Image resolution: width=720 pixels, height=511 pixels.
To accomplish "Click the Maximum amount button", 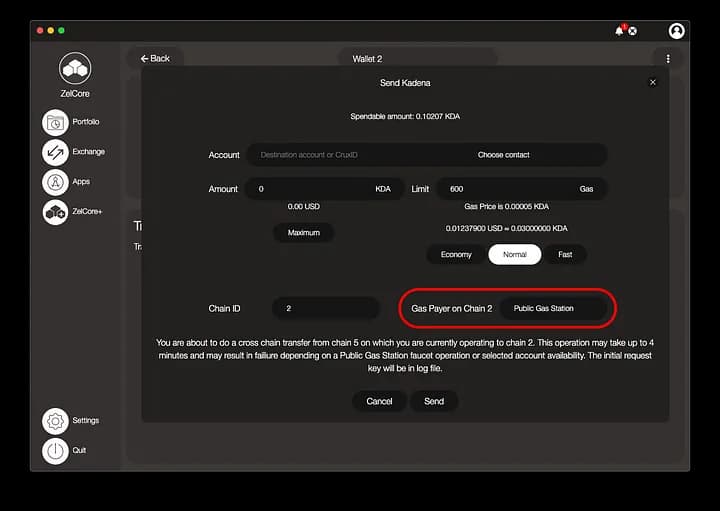I will coord(304,233).
